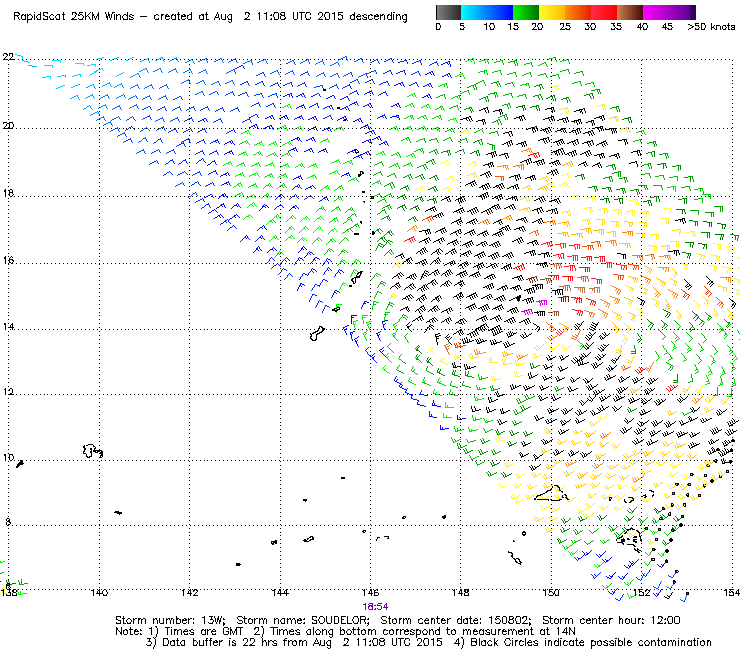Click the '25' legend scale label

pos(565,27)
